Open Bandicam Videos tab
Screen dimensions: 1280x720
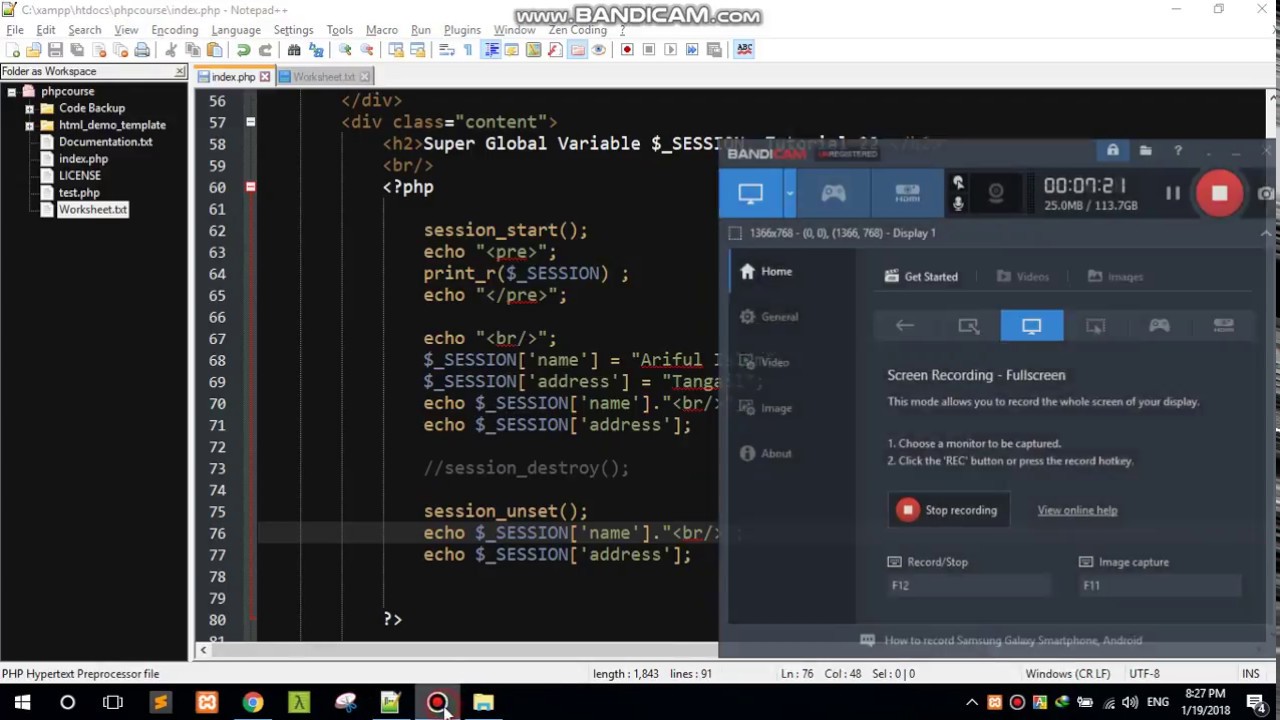(1023, 277)
